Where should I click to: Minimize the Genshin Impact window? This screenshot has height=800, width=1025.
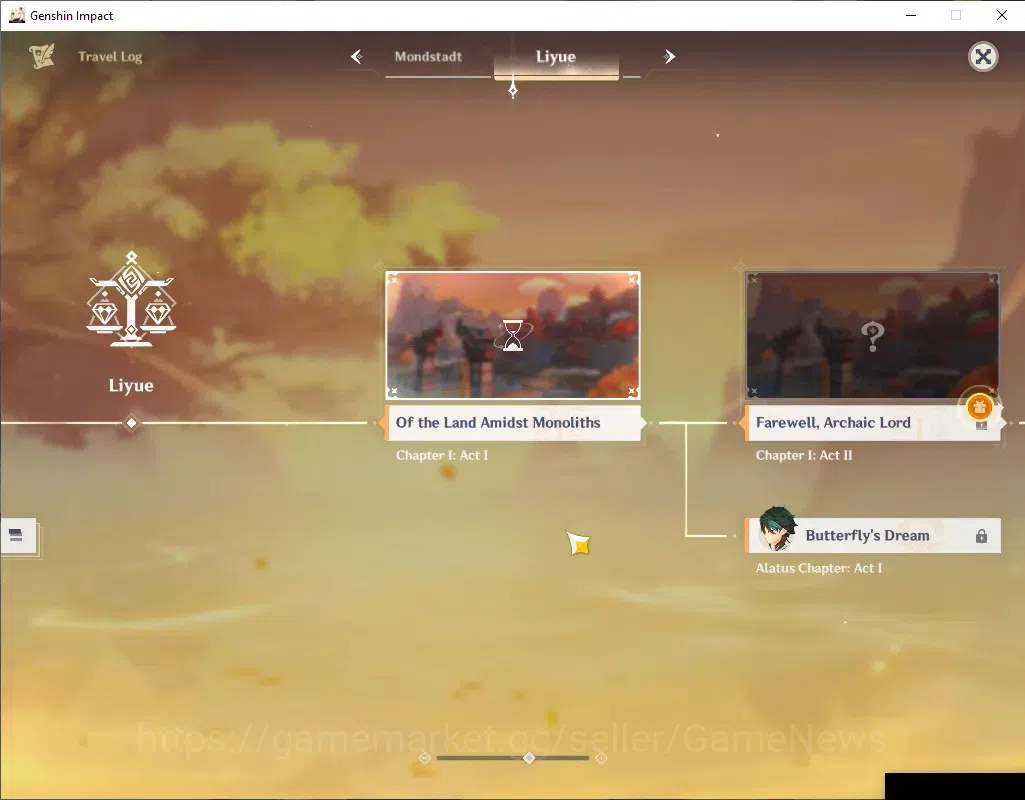tap(911, 15)
